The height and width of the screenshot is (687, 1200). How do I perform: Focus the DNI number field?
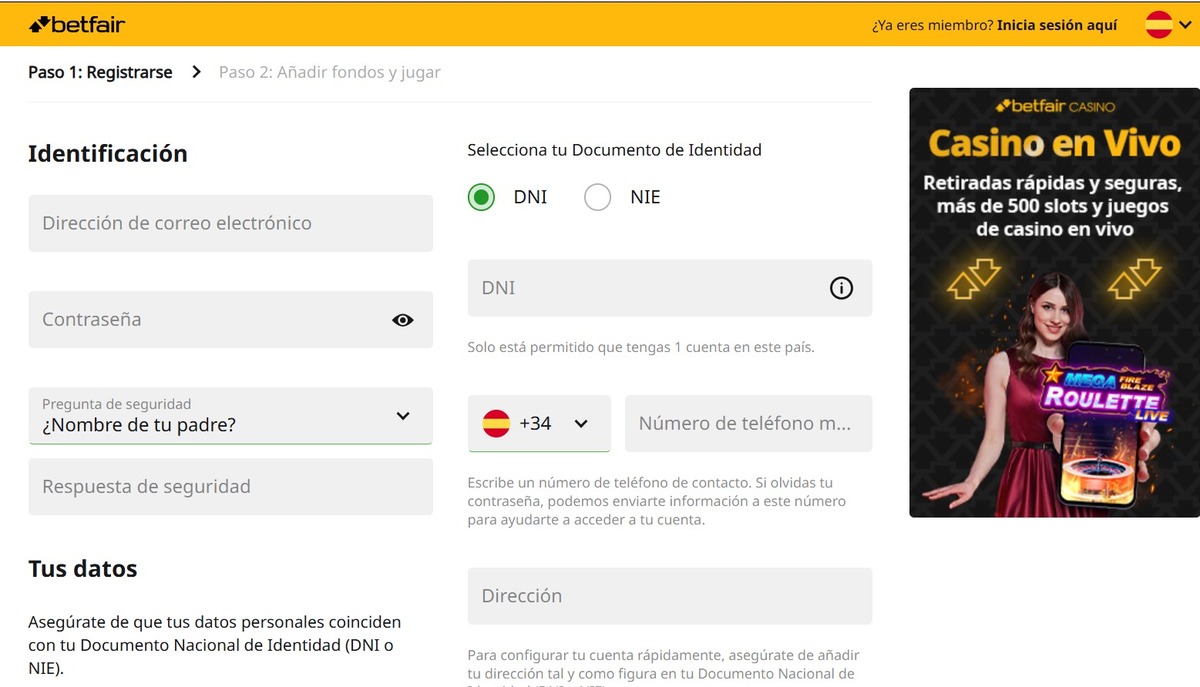coord(670,288)
